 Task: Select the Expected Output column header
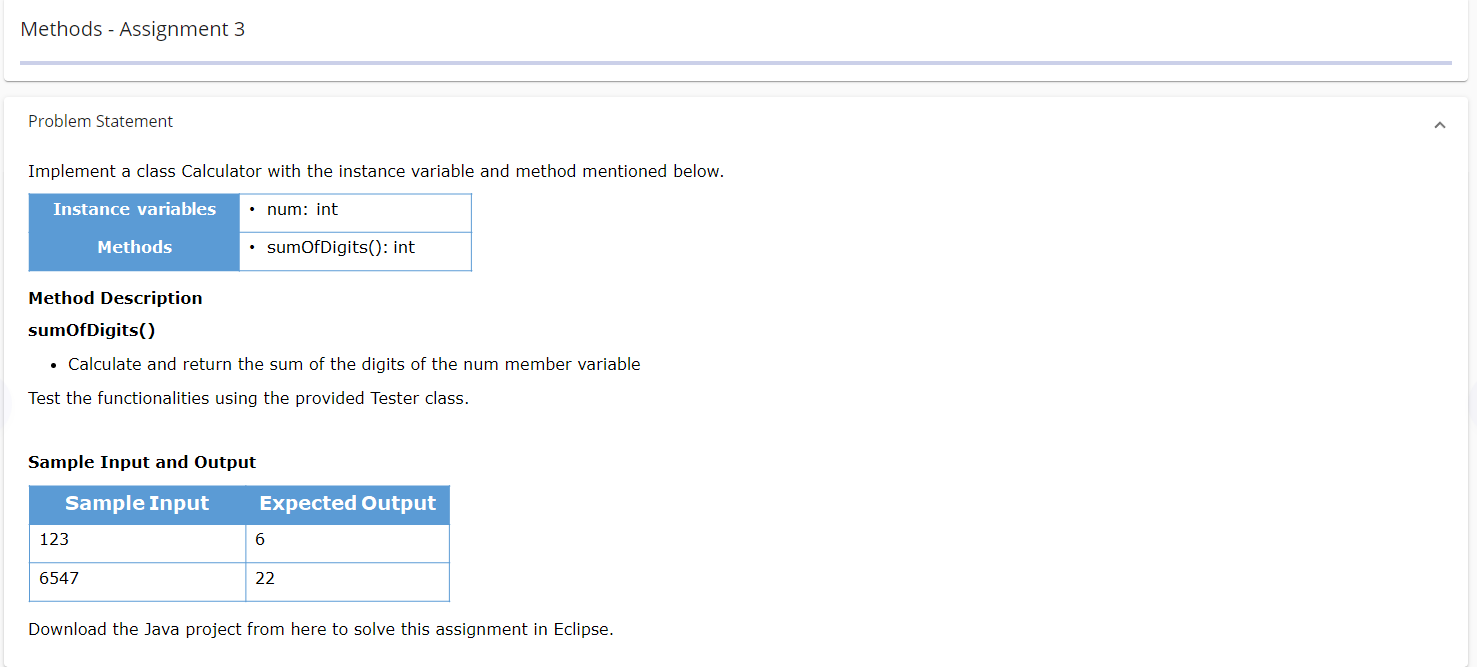(x=348, y=503)
